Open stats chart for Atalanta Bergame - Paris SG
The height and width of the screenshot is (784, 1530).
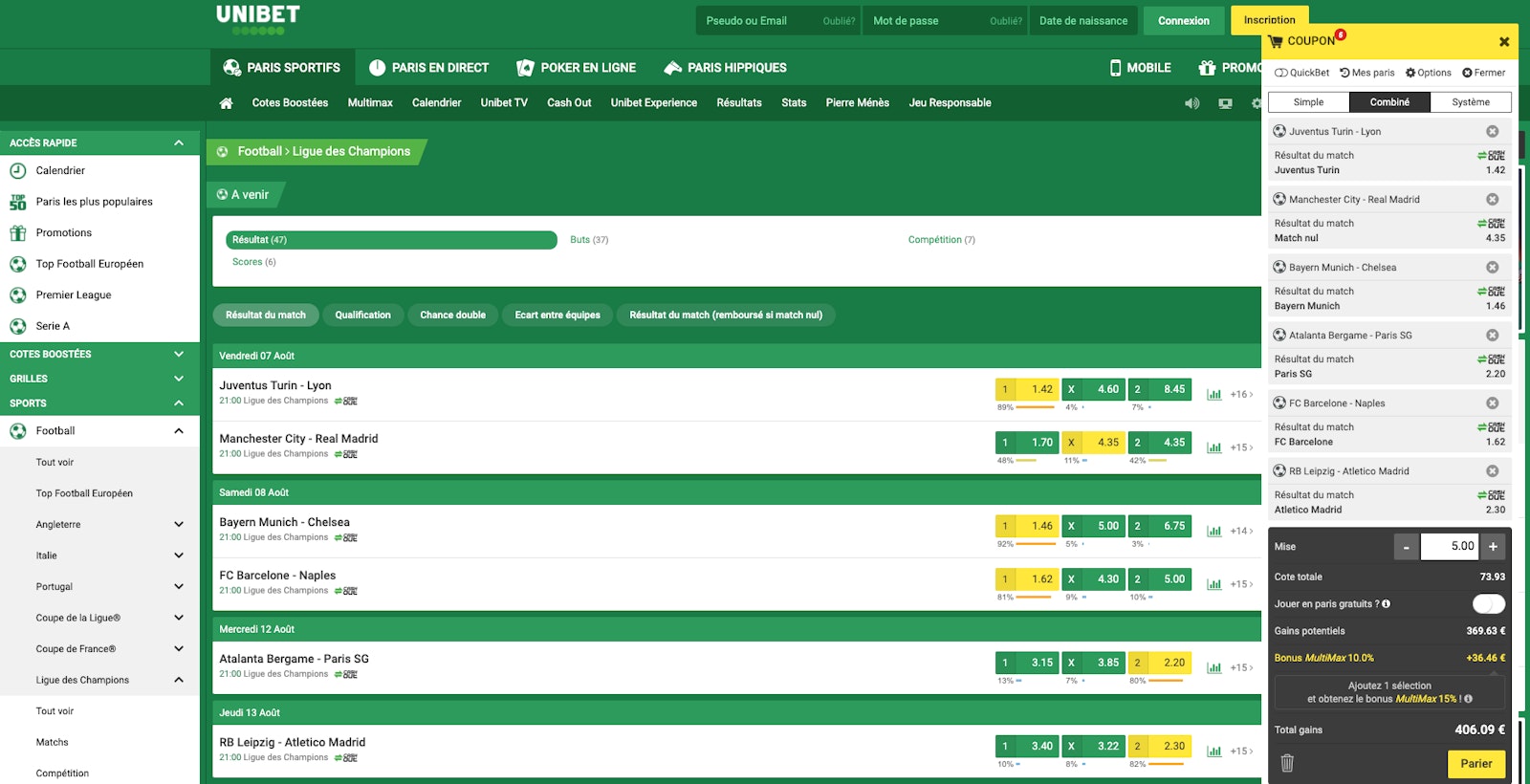pos(1214,667)
